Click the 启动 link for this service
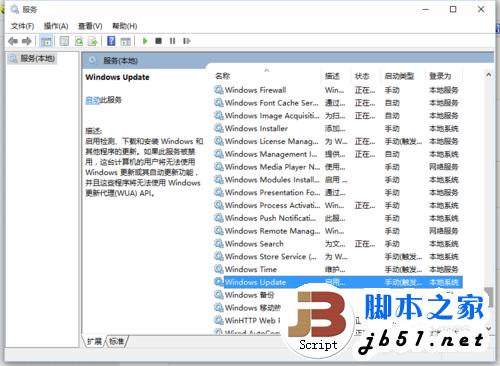Image resolution: width=500 pixels, height=366 pixels. pyautogui.click(x=93, y=100)
